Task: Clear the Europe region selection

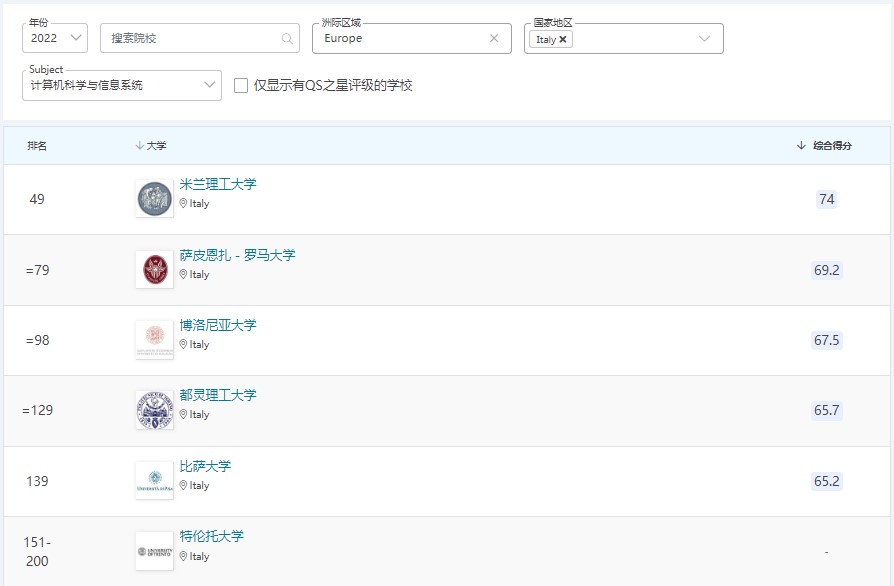Action: click(x=493, y=39)
